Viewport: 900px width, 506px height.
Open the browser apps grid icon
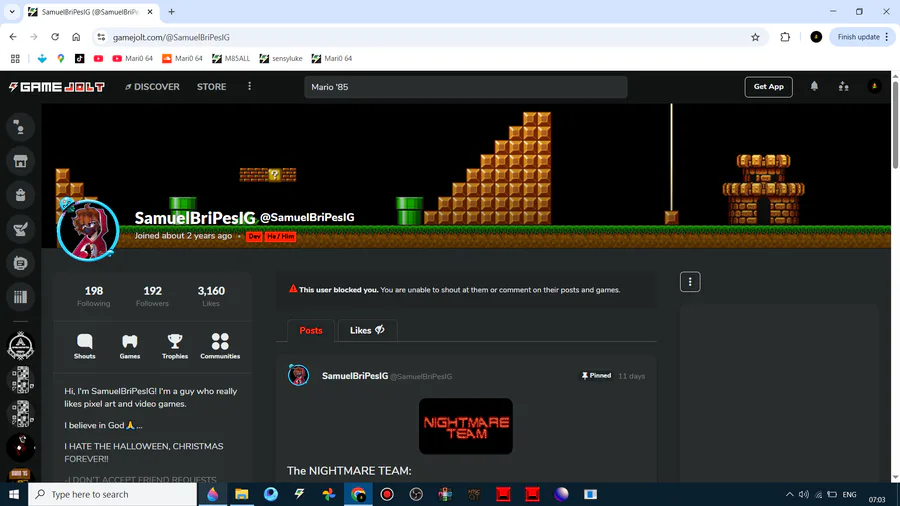pyautogui.click(x=15, y=59)
